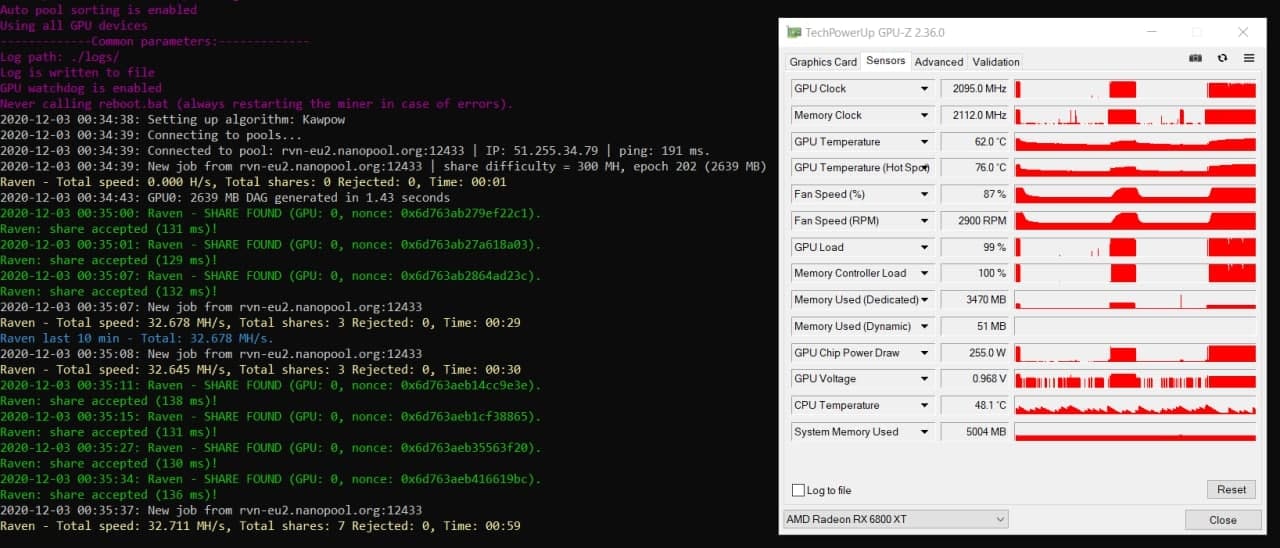The width and height of the screenshot is (1280, 548).
Task: Click the 2112.0 MHz memory clock value
Action: (975, 115)
